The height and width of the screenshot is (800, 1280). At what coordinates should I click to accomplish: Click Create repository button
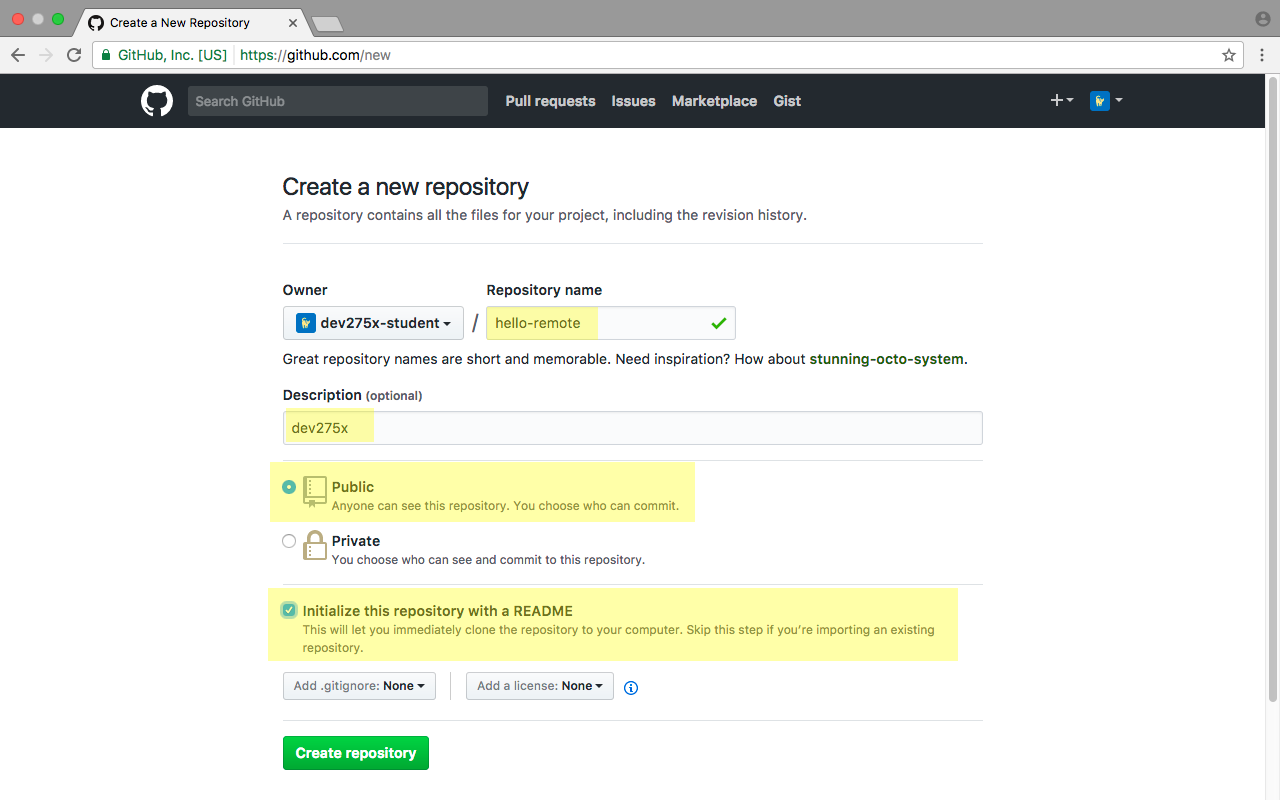point(356,753)
